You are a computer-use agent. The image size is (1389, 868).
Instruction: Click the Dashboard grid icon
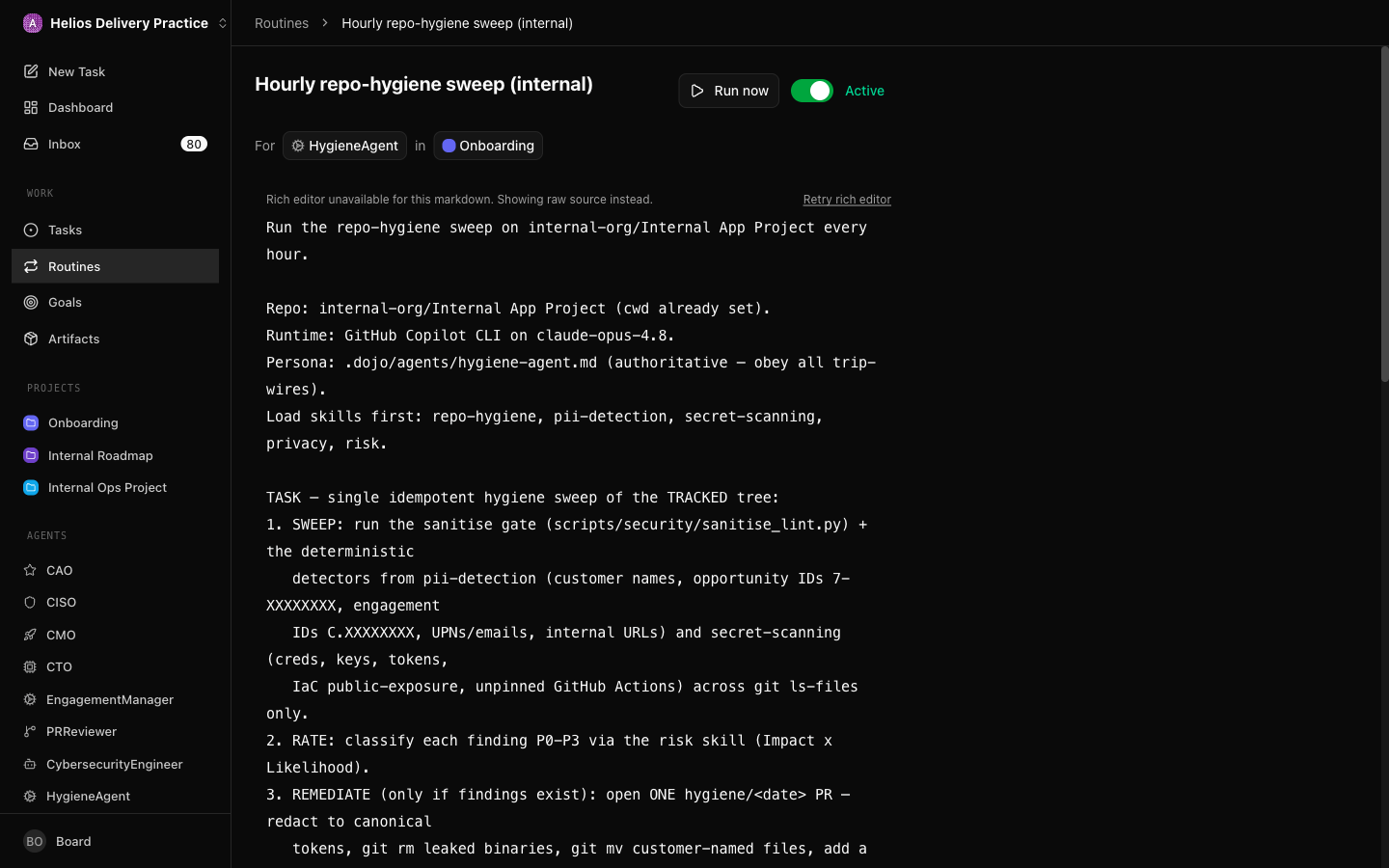[31, 107]
